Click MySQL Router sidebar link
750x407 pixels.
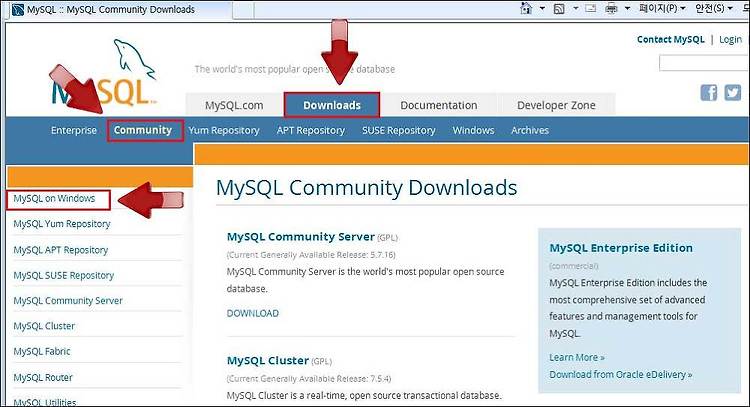tap(43, 377)
